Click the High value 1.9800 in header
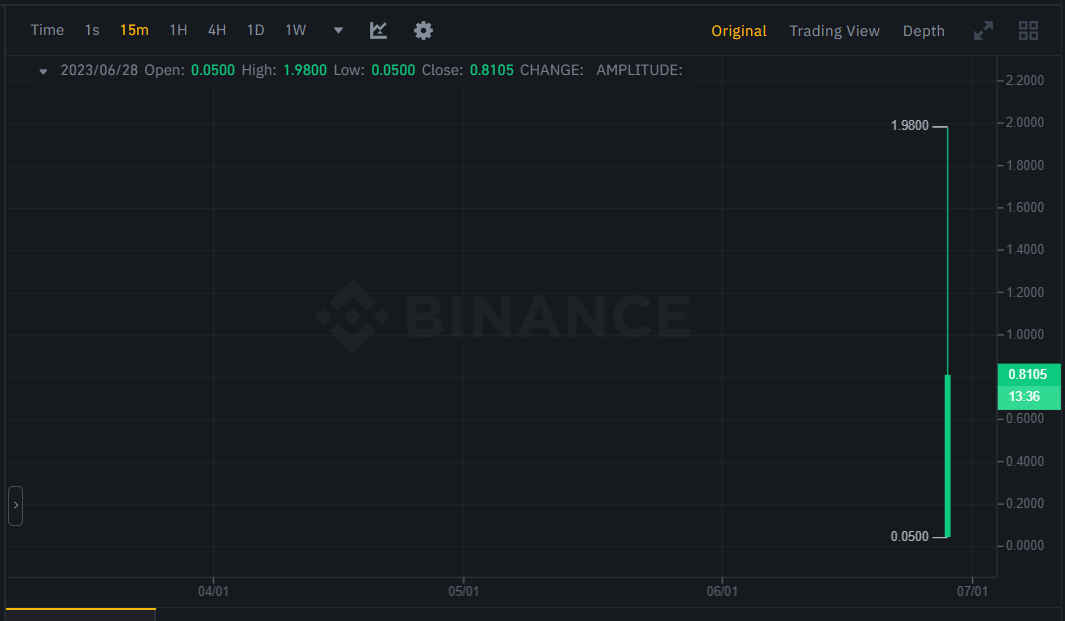 click(305, 71)
